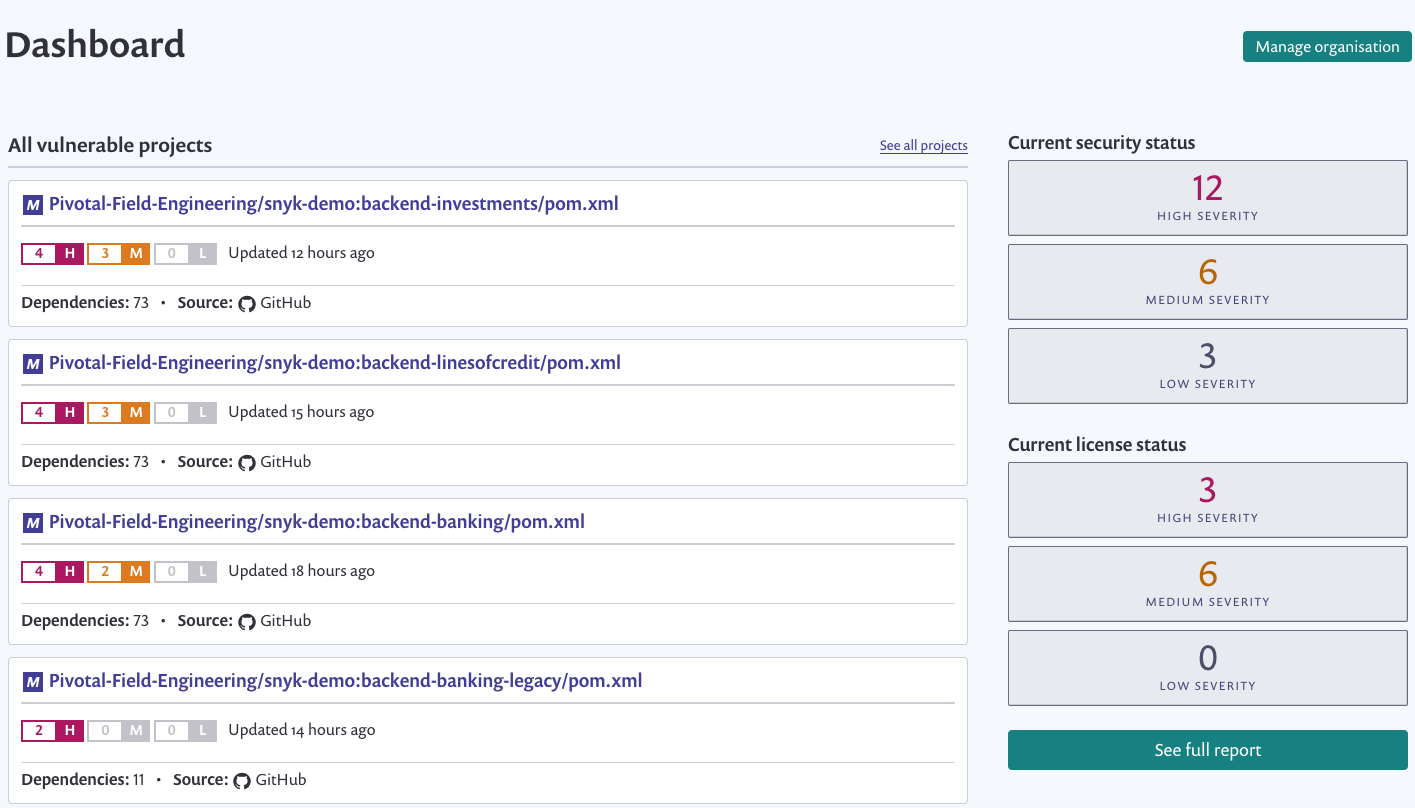The image size is (1415, 808).
Task: Click Dependencies: 73 in backend-investments card
Action: [85, 303]
